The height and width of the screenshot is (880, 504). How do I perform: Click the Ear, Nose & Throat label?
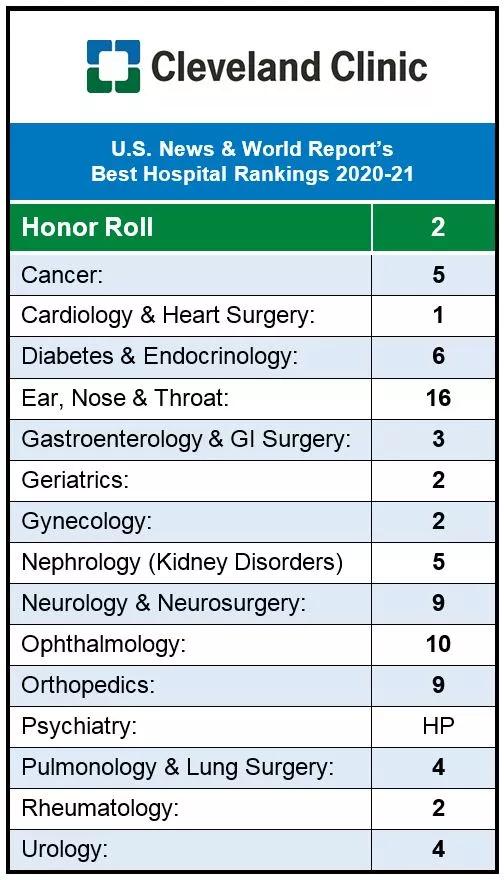[x=125, y=398]
